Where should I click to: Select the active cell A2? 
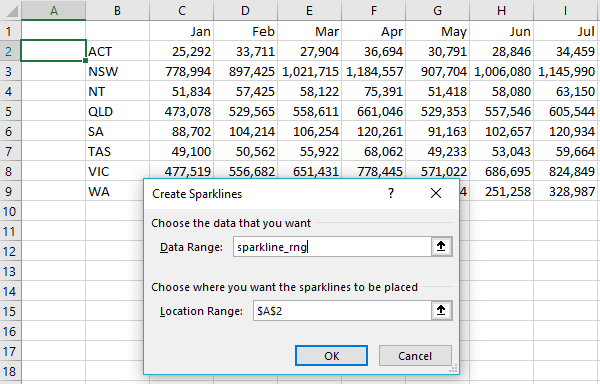click(54, 50)
